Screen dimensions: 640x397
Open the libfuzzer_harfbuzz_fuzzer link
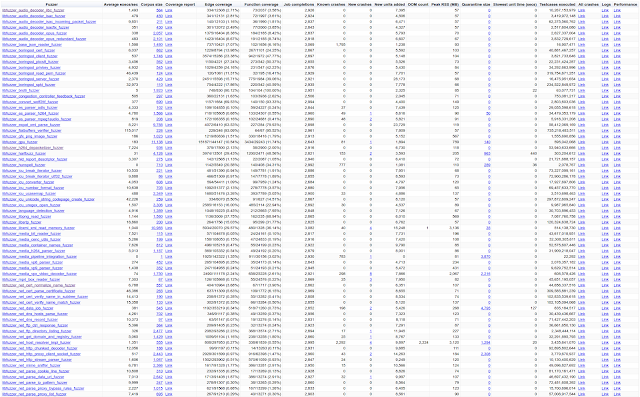24,153
